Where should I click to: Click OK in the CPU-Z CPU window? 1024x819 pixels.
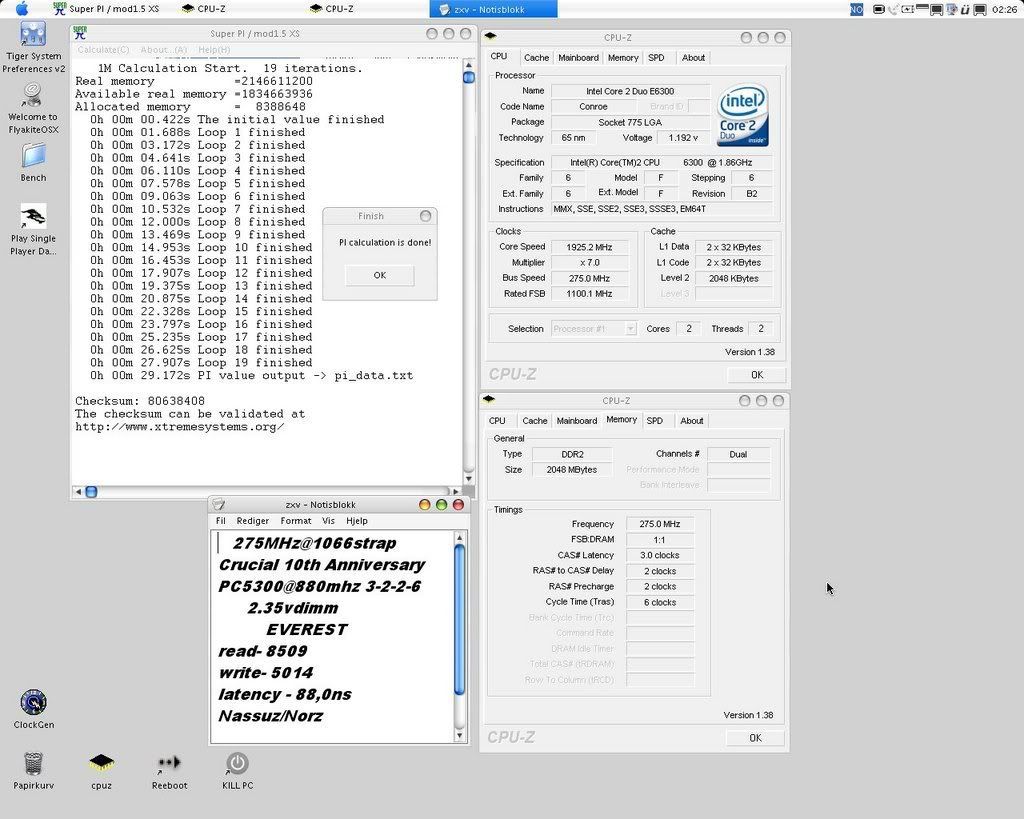point(757,375)
